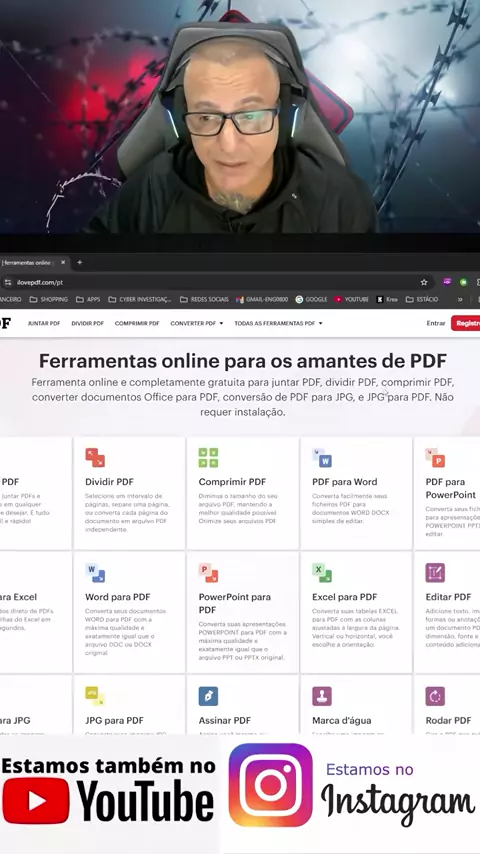
Task: Select the PowerPoint para PDF icon
Action: [208, 573]
